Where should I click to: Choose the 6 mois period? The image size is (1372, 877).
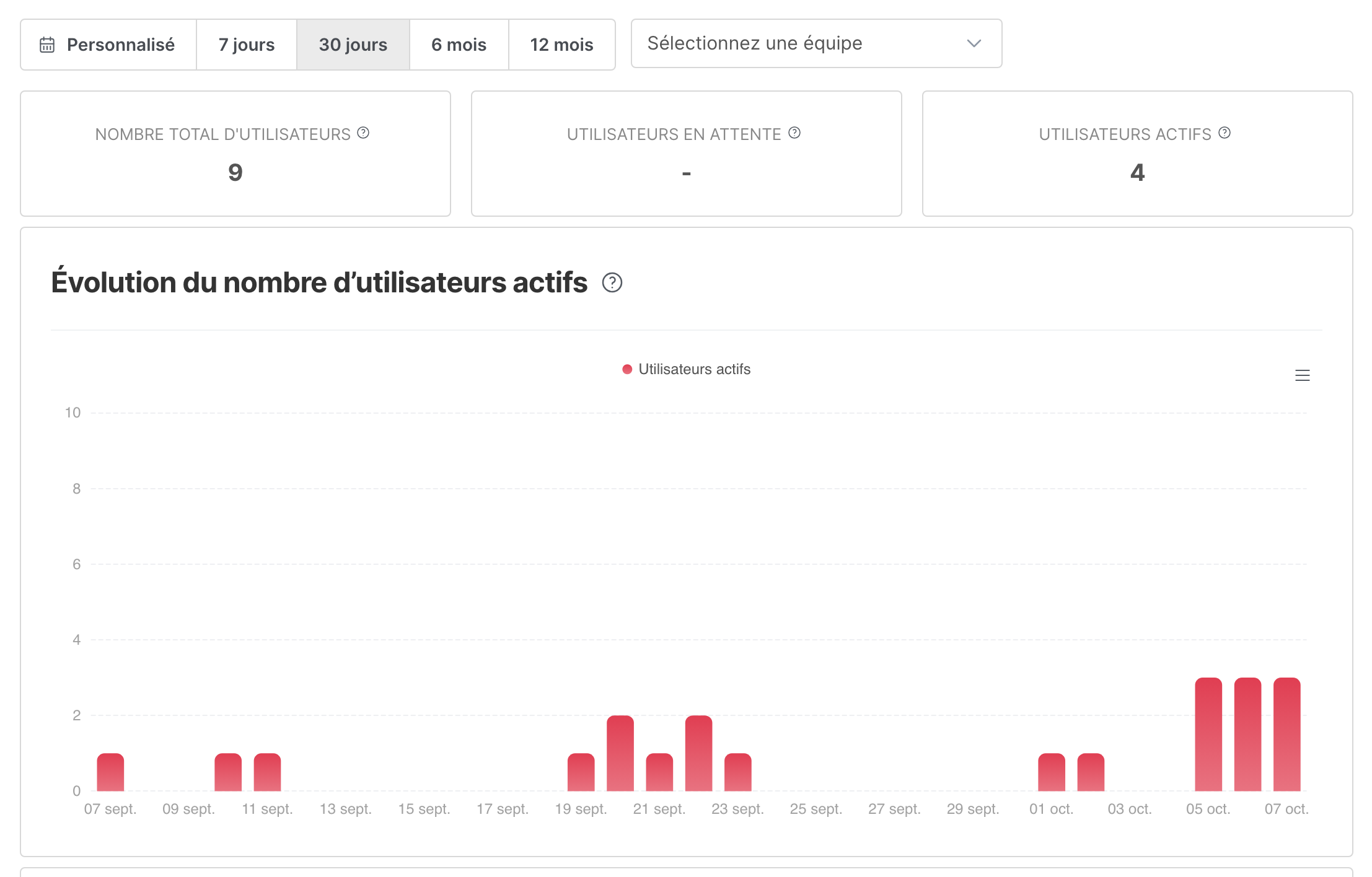point(459,45)
